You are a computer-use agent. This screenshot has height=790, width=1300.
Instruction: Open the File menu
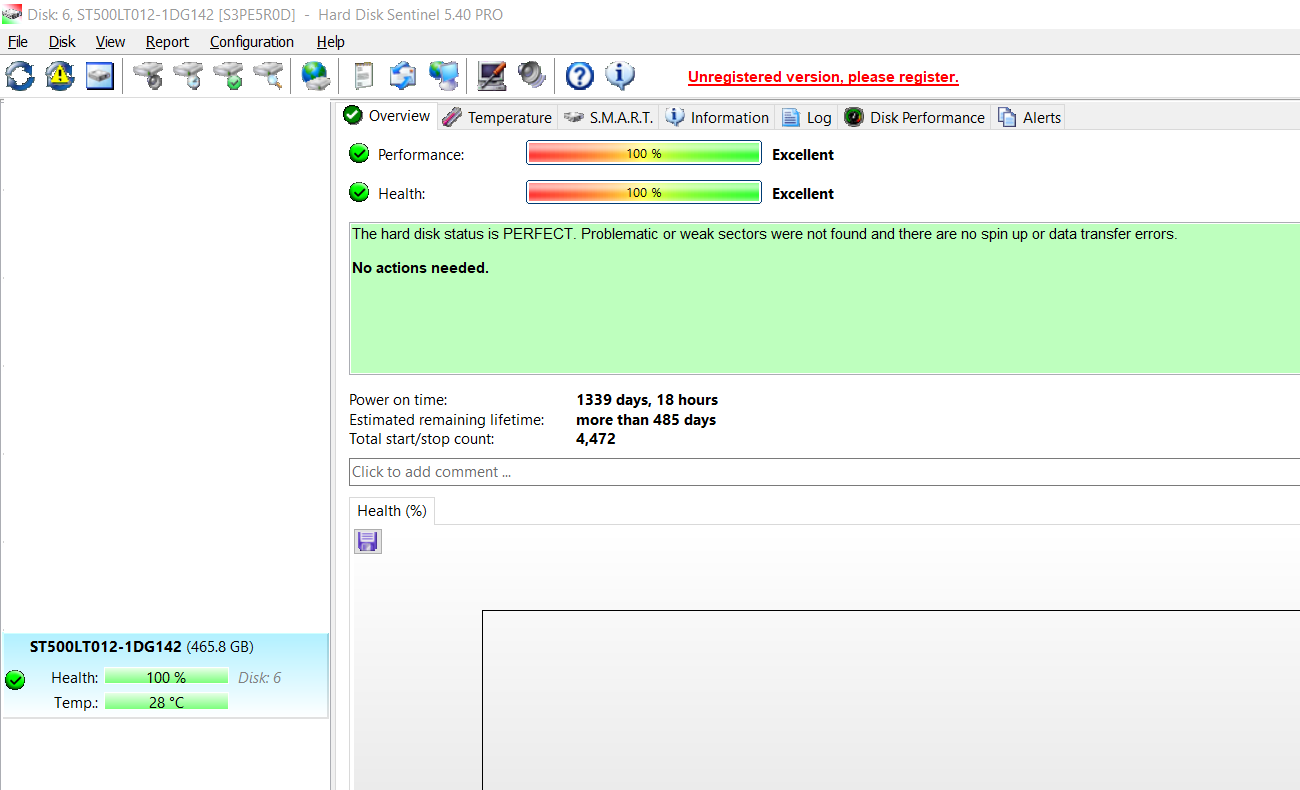tap(18, 42)
